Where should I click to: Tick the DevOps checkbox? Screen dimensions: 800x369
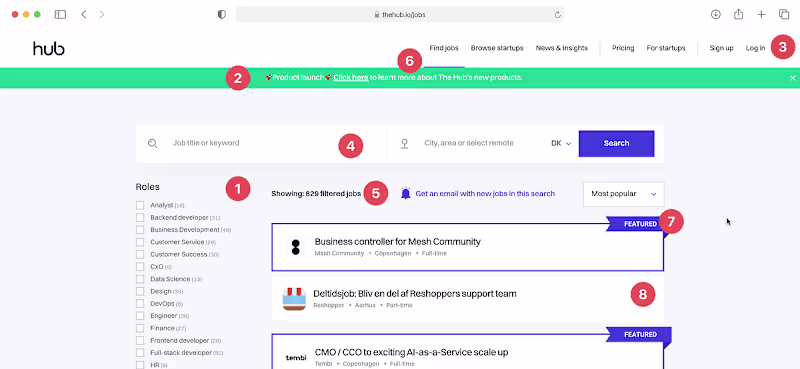[x=140, y=304]
